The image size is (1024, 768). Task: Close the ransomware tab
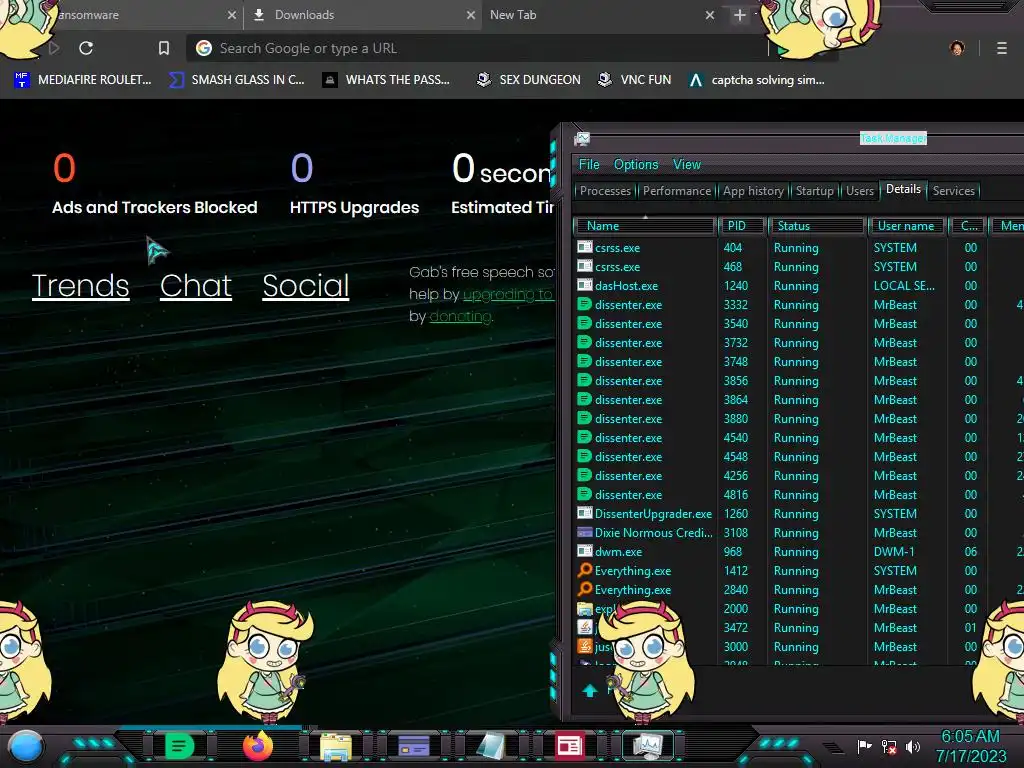coord(232,15)
